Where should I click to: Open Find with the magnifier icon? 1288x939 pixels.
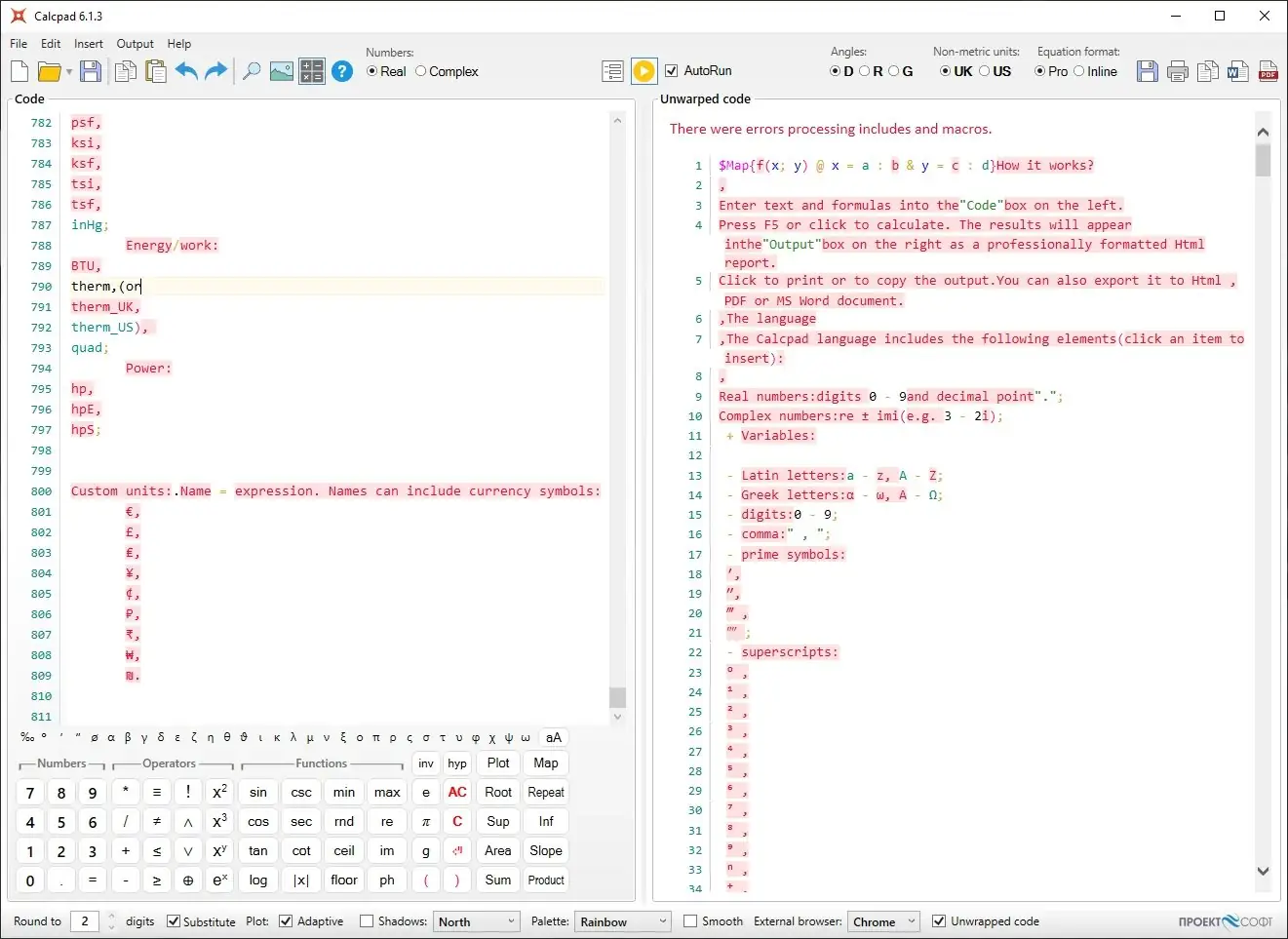252,71
